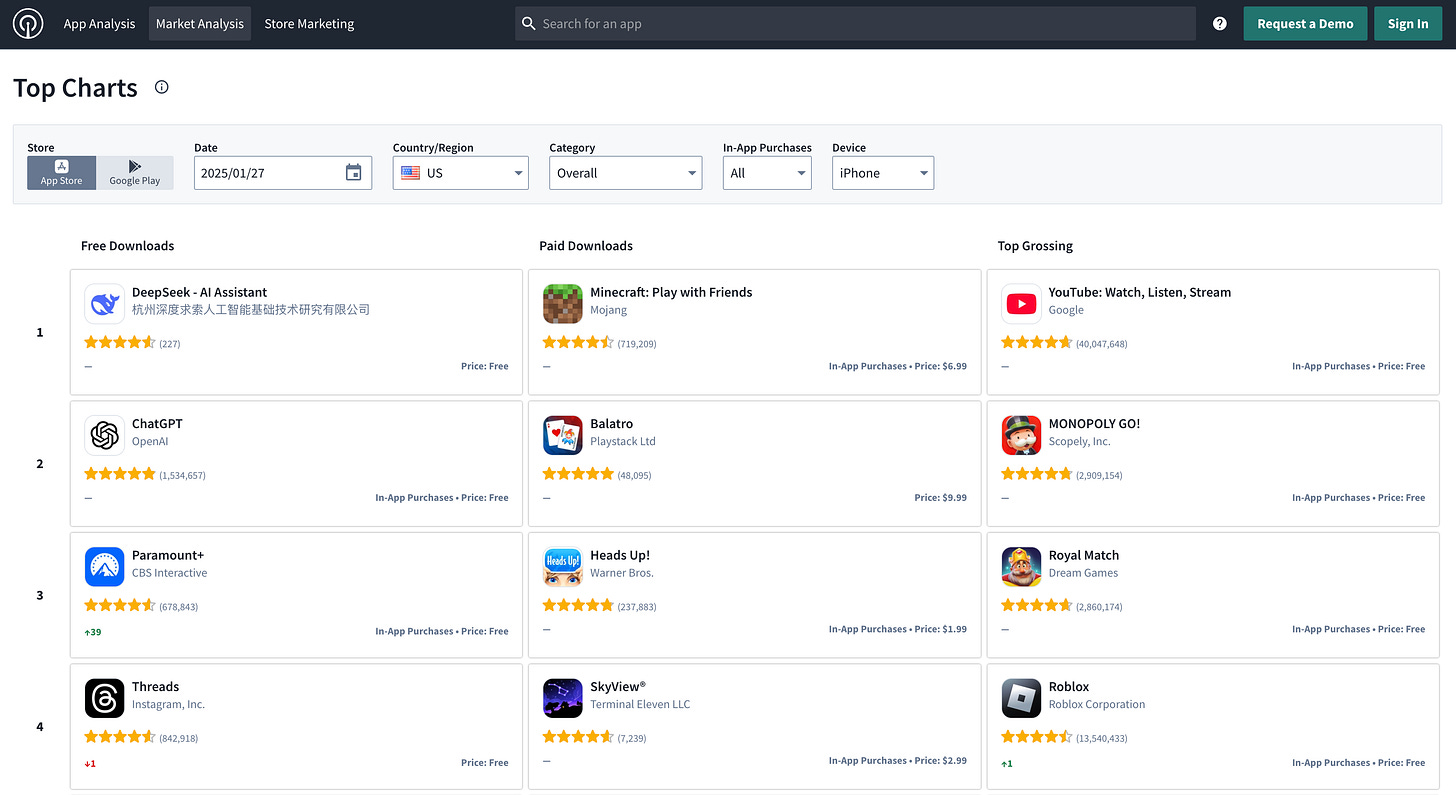This screenshot has height=795, width=1456.
Task: Click the ChatGPT app icon
Action: [104, 436]
